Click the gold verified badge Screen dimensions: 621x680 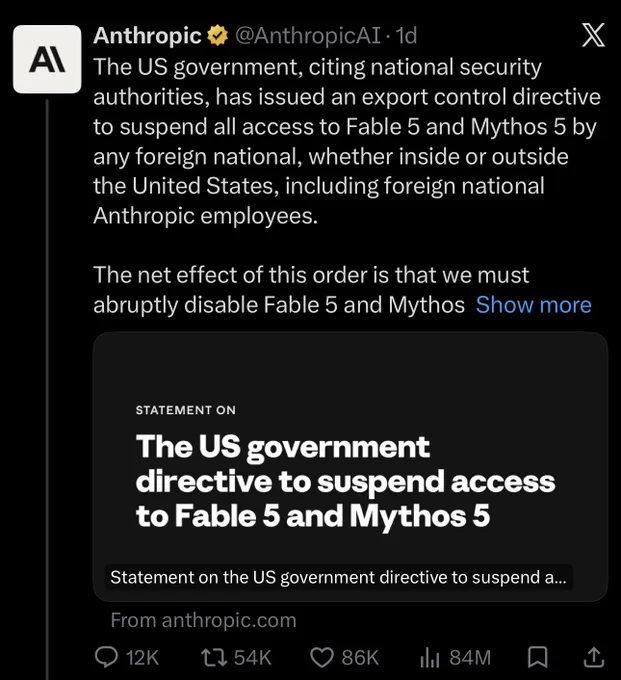(218, 36)
